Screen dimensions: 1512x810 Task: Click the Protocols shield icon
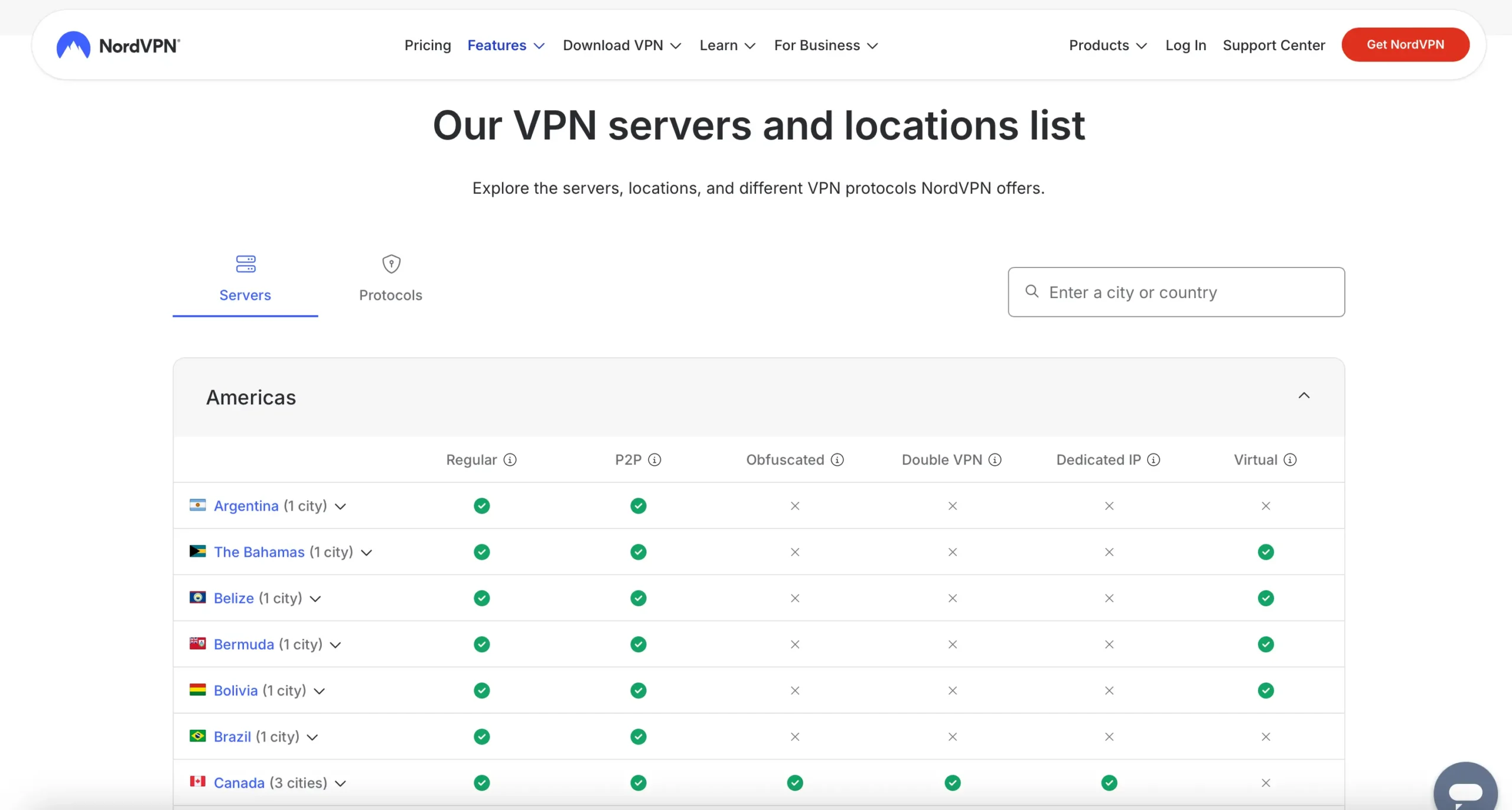(x=391, y=264)
